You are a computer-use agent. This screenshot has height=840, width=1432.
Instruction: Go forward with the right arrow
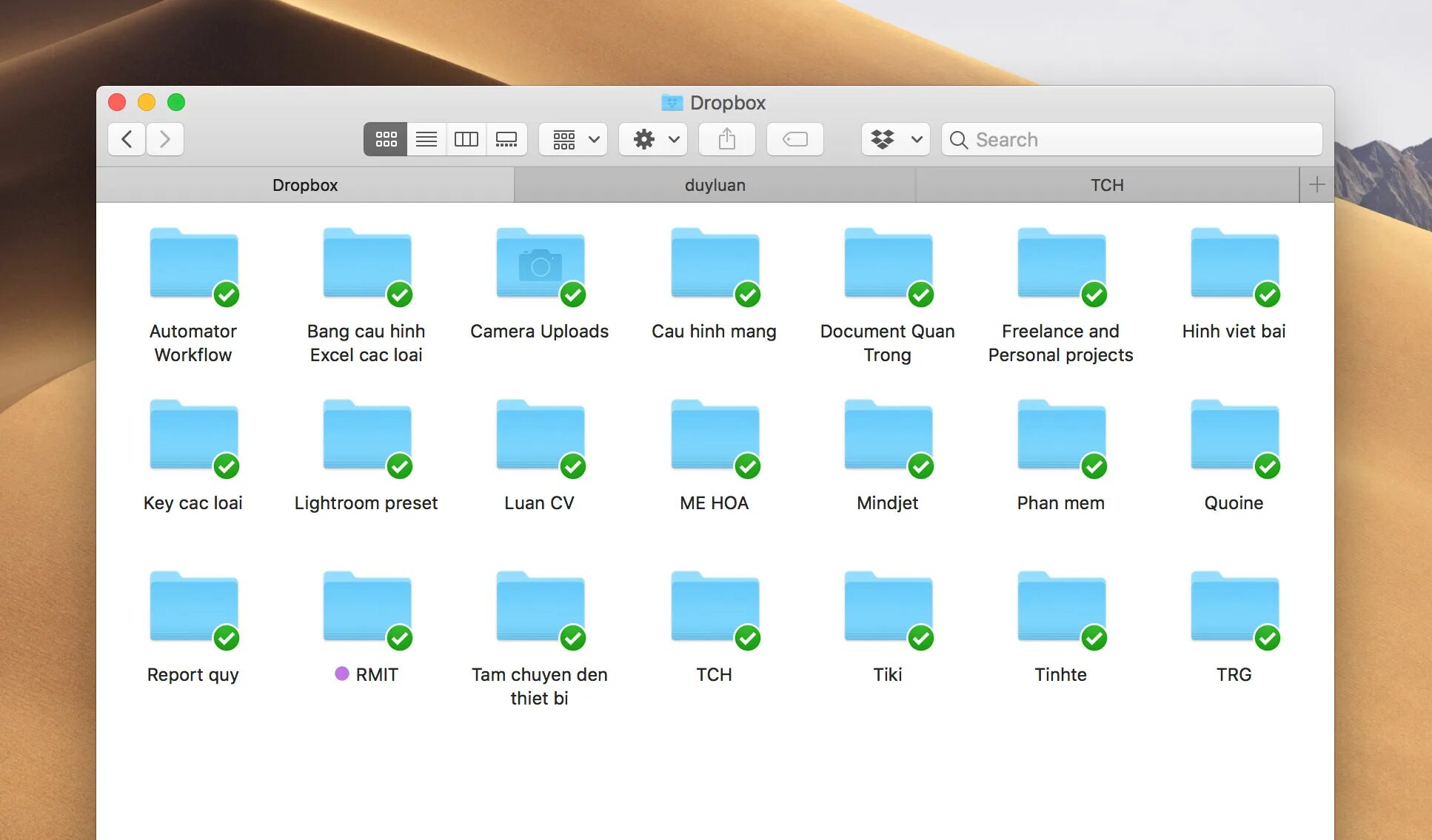(x=165, y=139)
